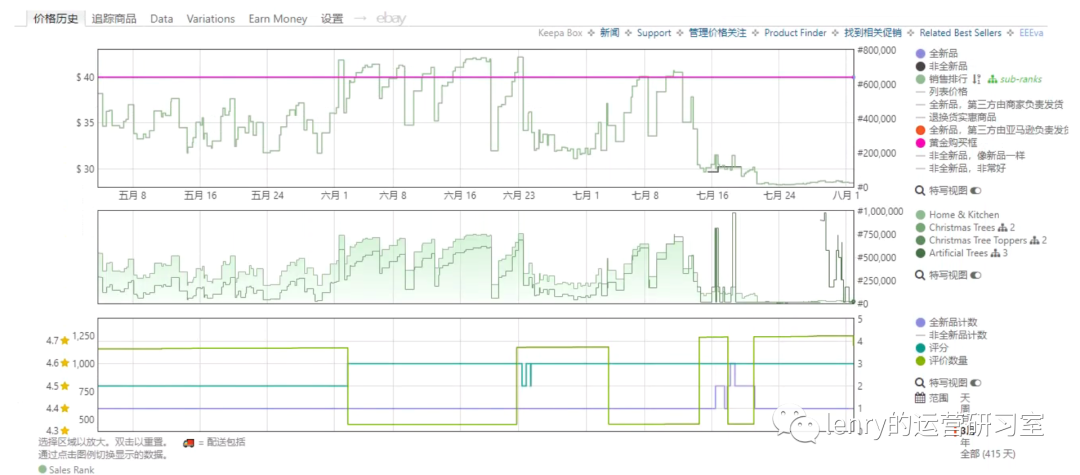Click the 六月 1 date label on price chart
Viewport: 1080px width, 475px height.
click(334, 196)
